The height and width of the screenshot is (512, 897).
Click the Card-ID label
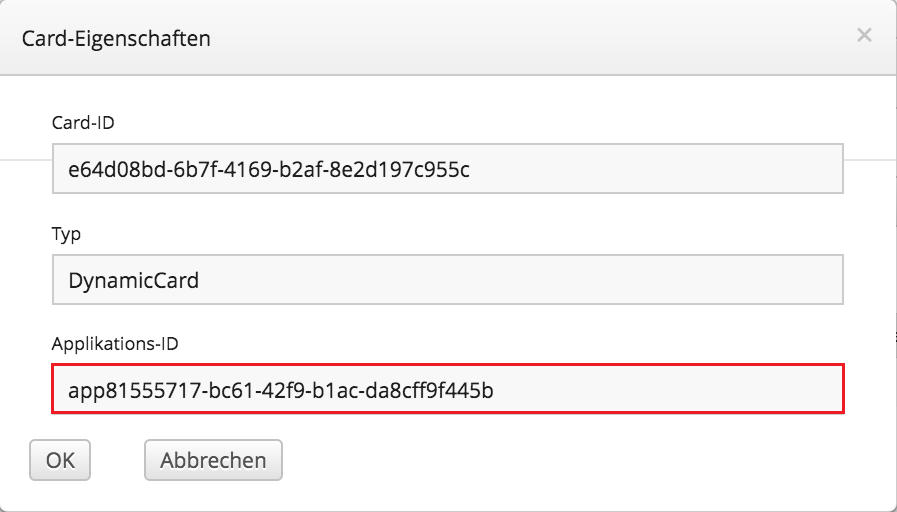pyautogui.click(x=83, y=122)
